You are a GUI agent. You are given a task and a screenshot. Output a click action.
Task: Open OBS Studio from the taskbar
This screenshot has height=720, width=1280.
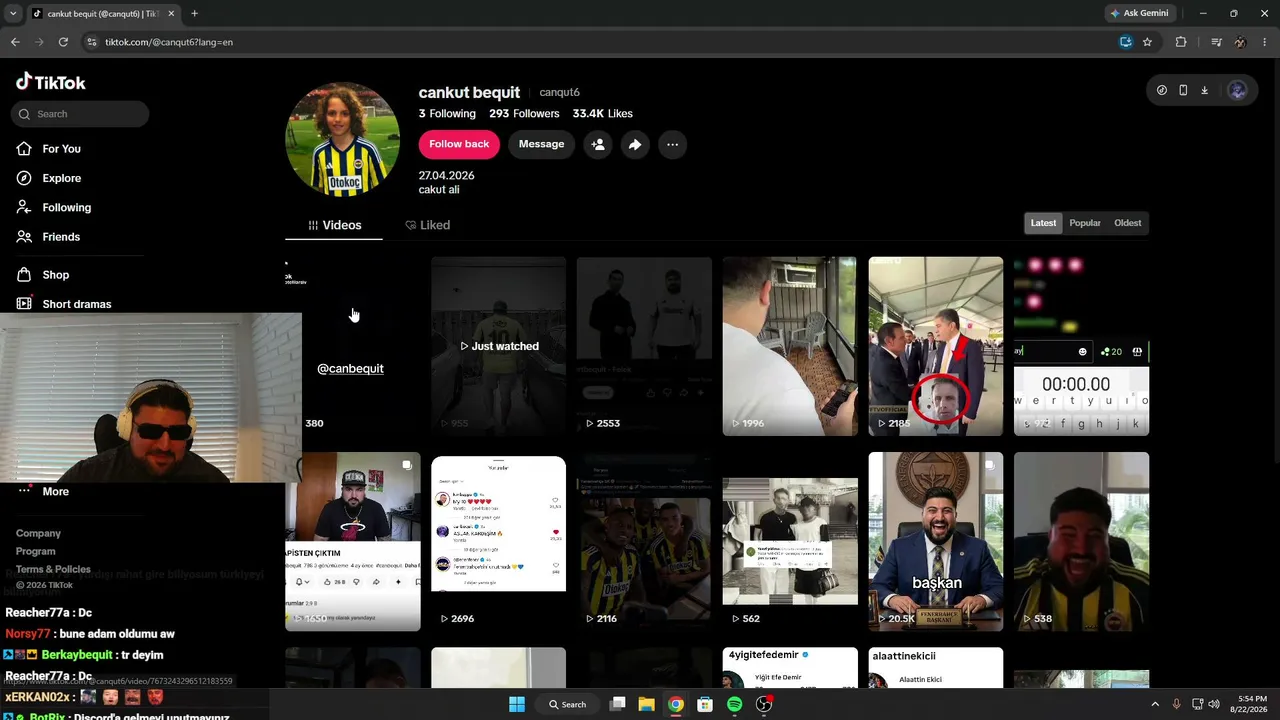(x=765, y=704)
